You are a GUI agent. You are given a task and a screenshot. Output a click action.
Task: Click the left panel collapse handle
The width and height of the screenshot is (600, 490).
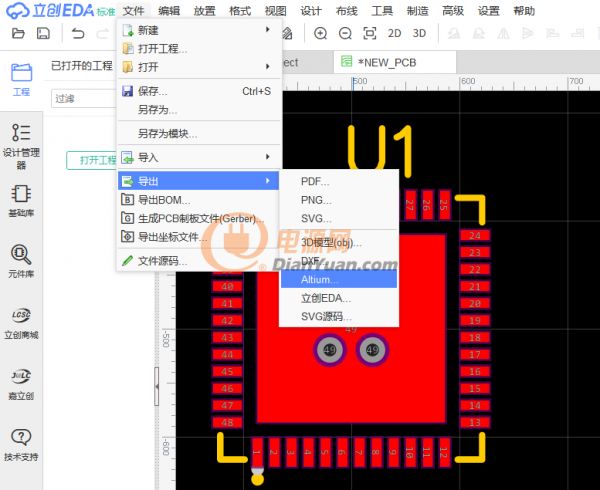pos(157,386)
